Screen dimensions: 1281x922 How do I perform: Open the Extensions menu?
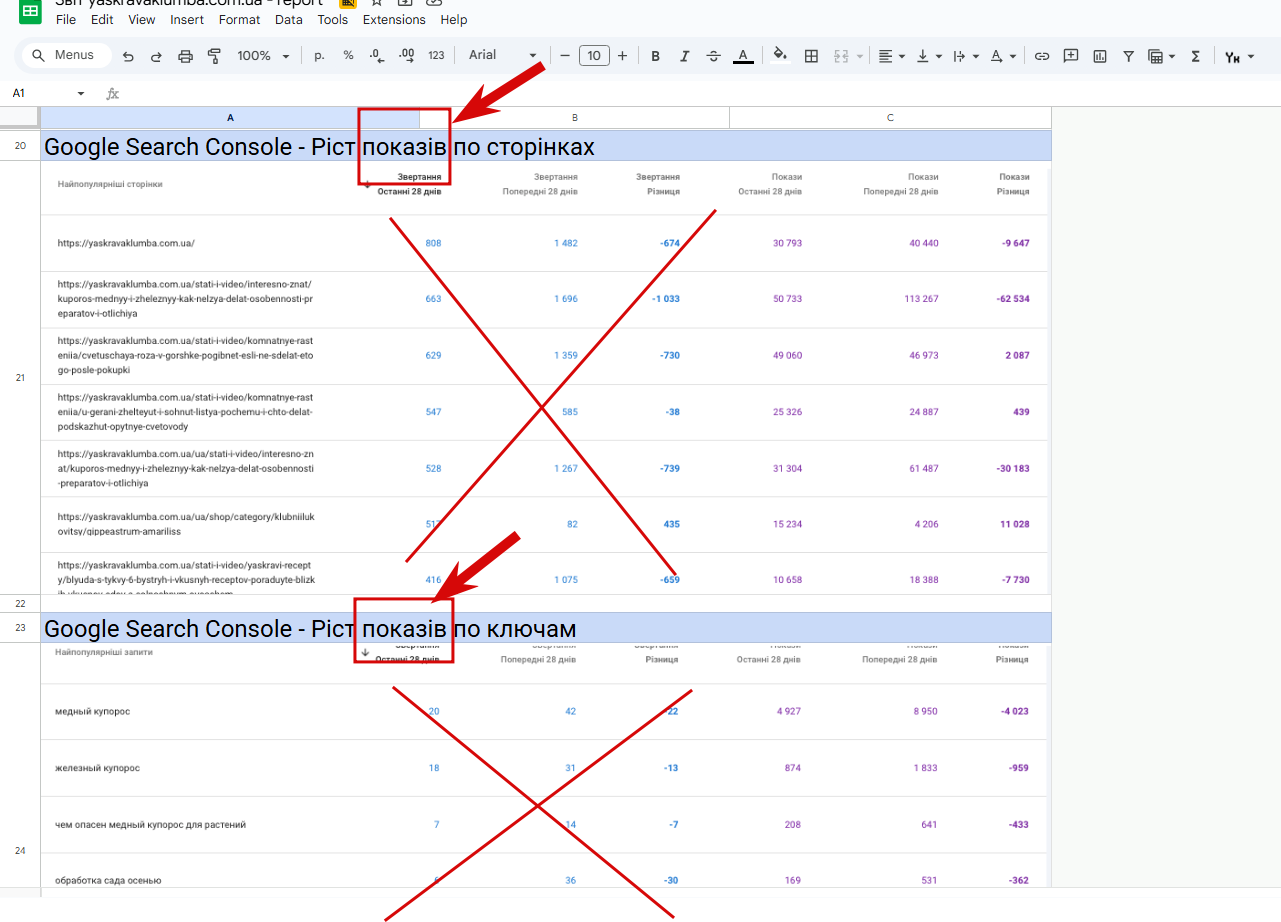(x=393, y=20)
